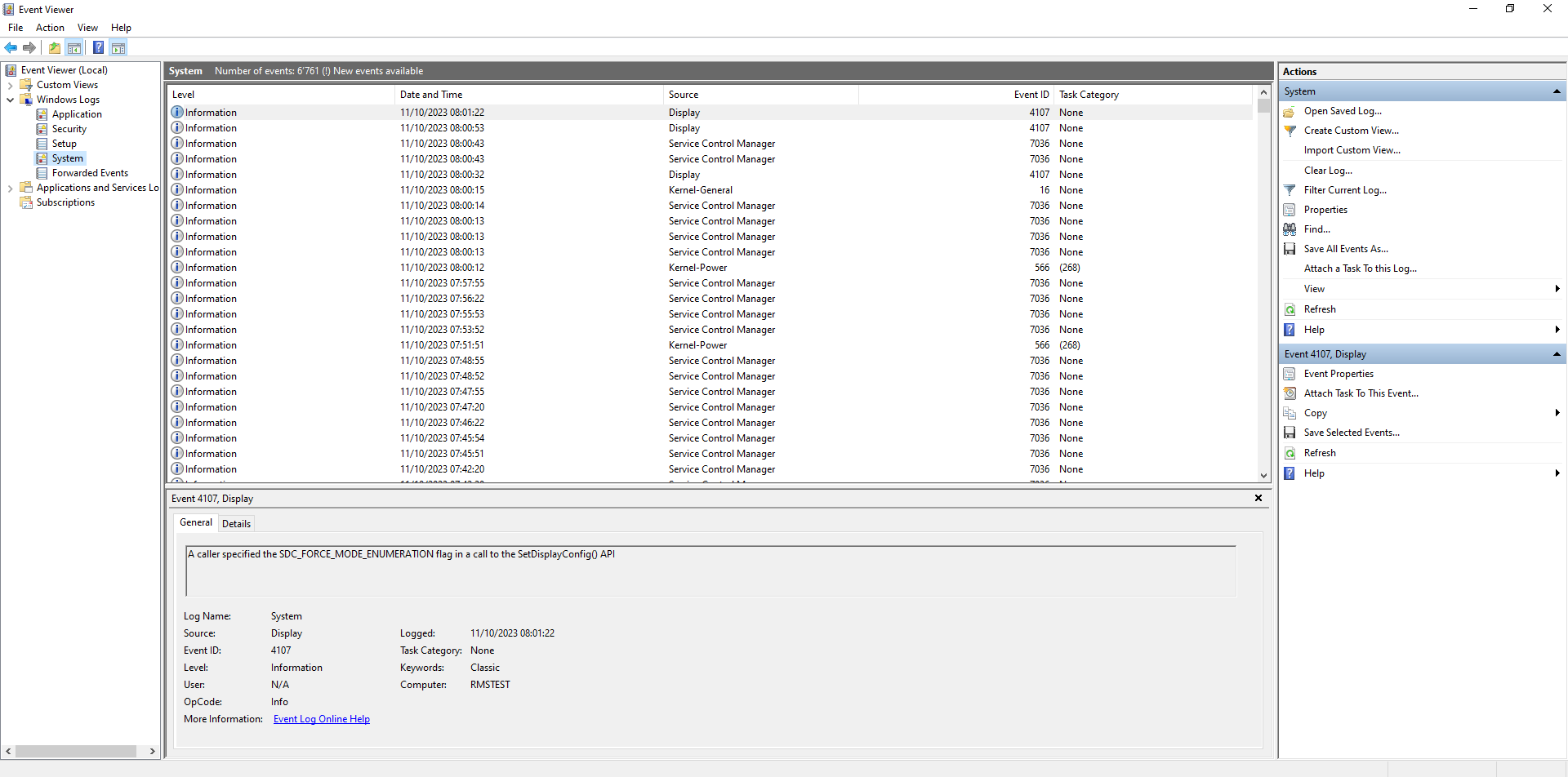Collapse the Event 4107, Display actions section
The image size is (1568, 777).
1557,354
